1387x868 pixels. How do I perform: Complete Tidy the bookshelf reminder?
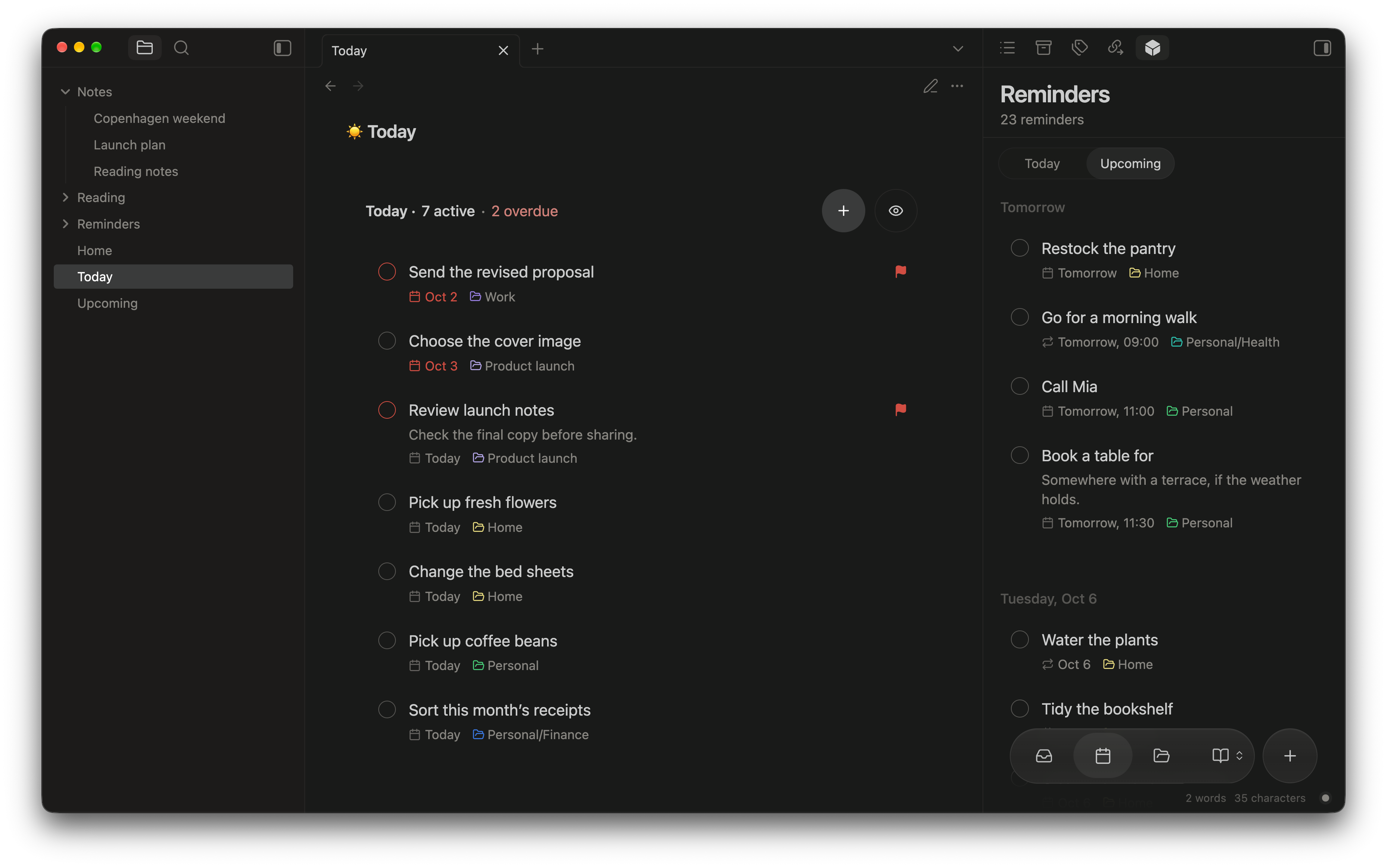[1019, 709]
